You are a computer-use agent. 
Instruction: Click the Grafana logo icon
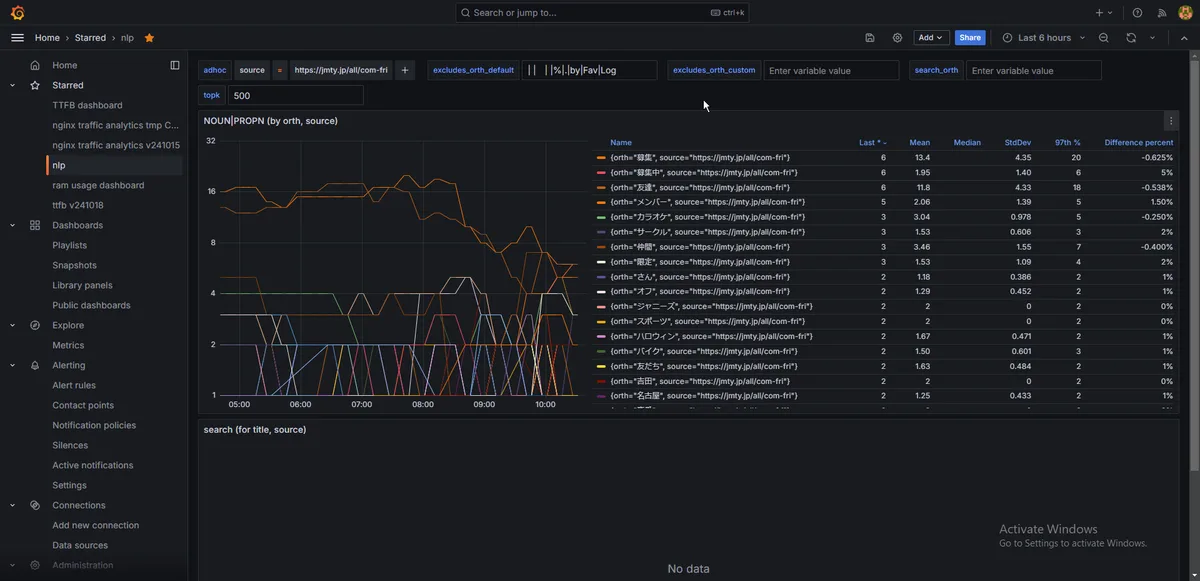(17, 13)
